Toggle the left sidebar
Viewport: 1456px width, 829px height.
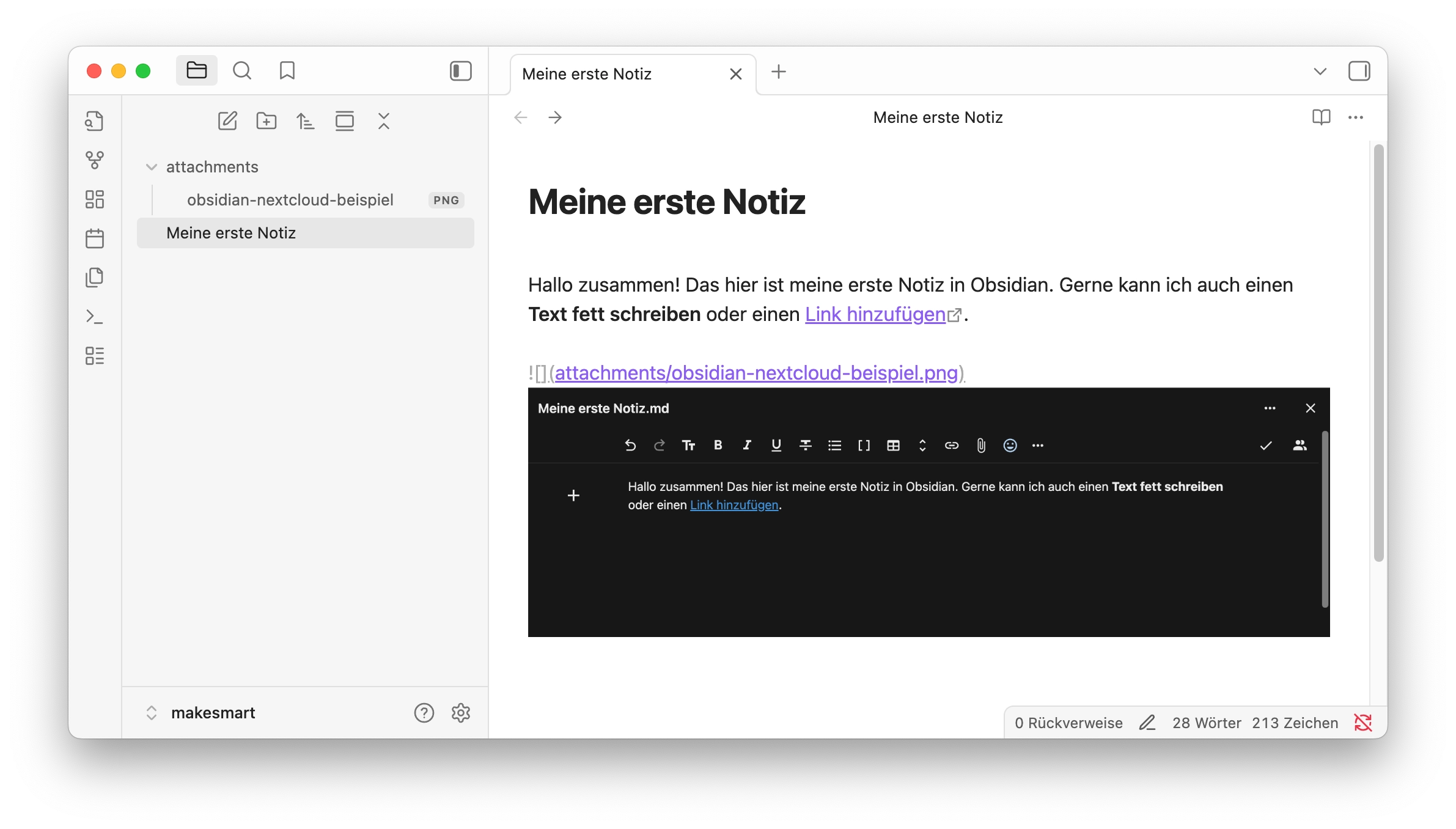pyautogui.click(x=461, y=71)
